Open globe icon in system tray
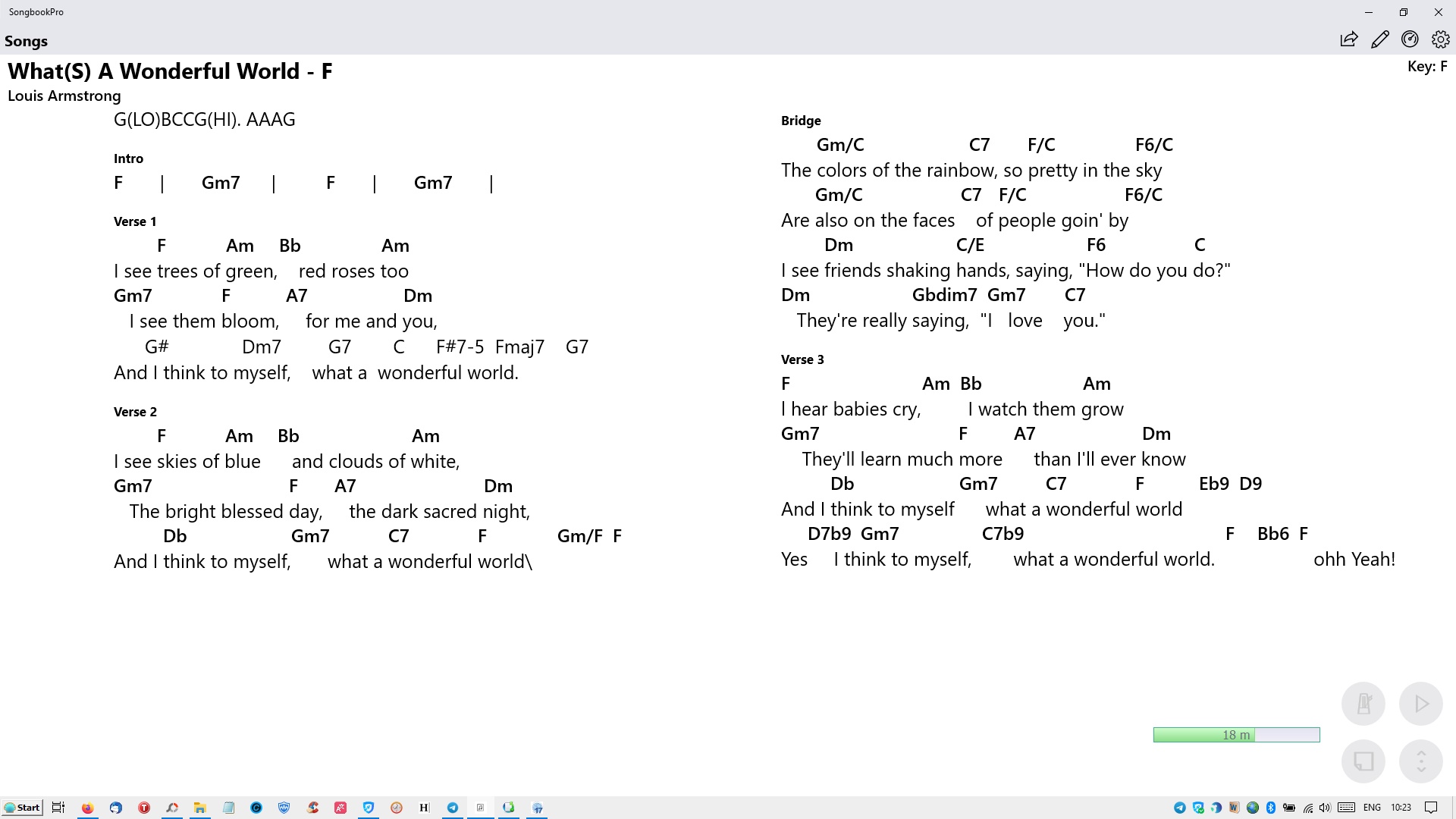The width and height of the screenshot is (1456, 819). click(1253, 808)
